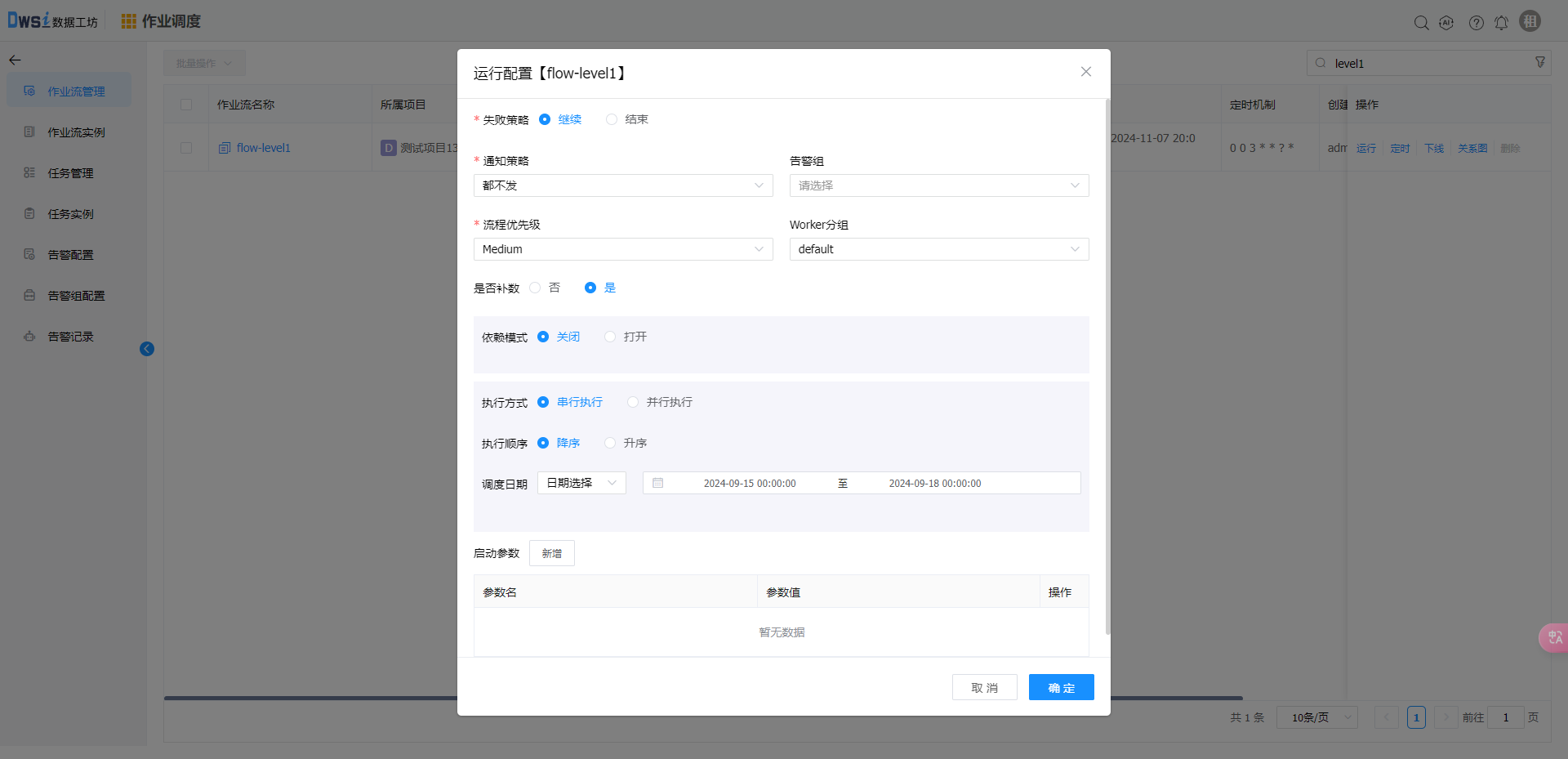Go to 告警配置 sidebar item

pos(70,255)
